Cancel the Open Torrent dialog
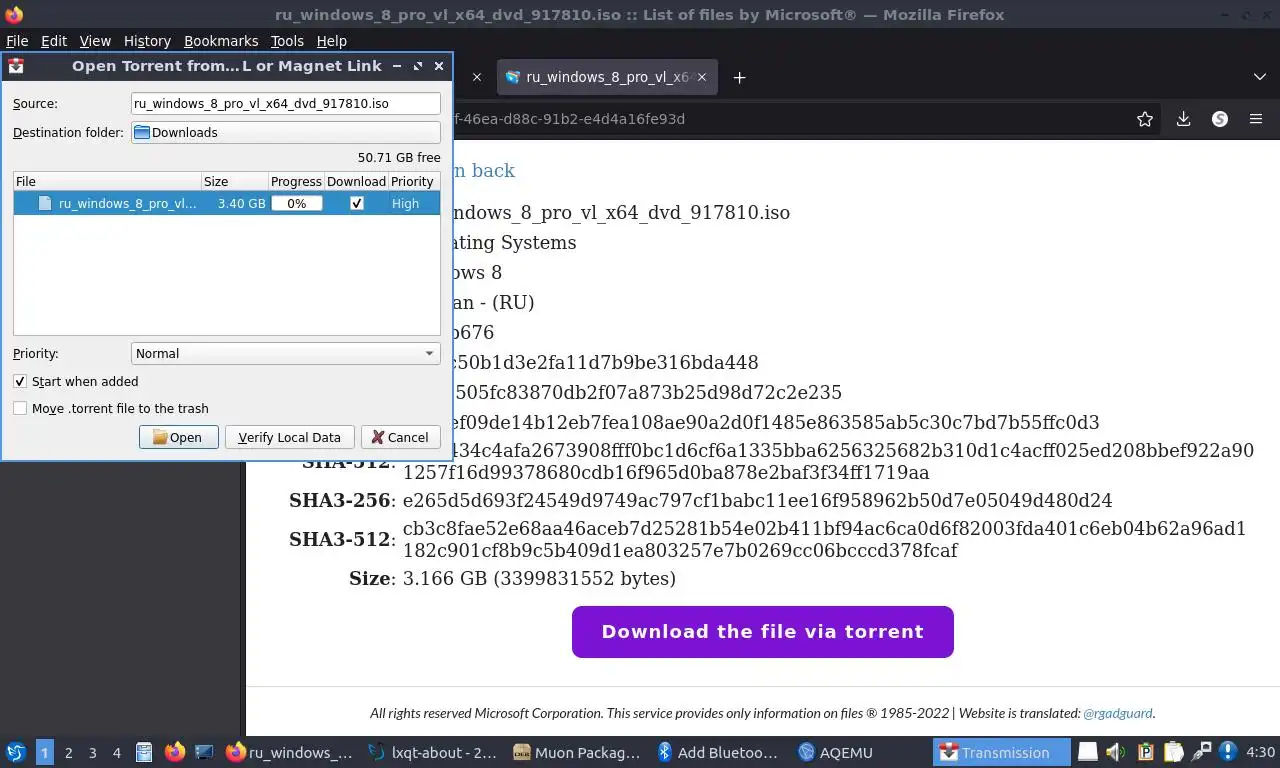1280x768 pixels. (x=400, y=437)
